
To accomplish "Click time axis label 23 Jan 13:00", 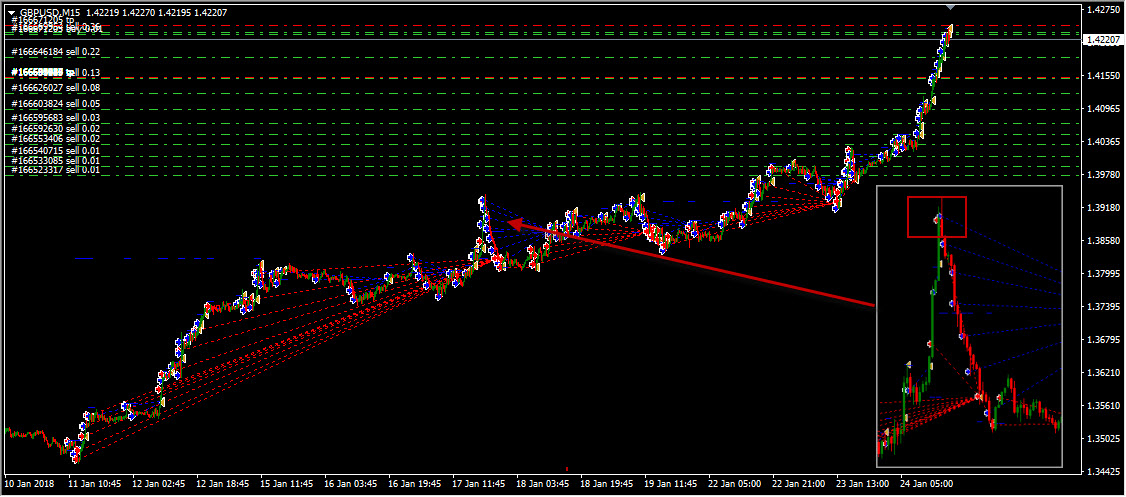I will click(x=863, y=485).
